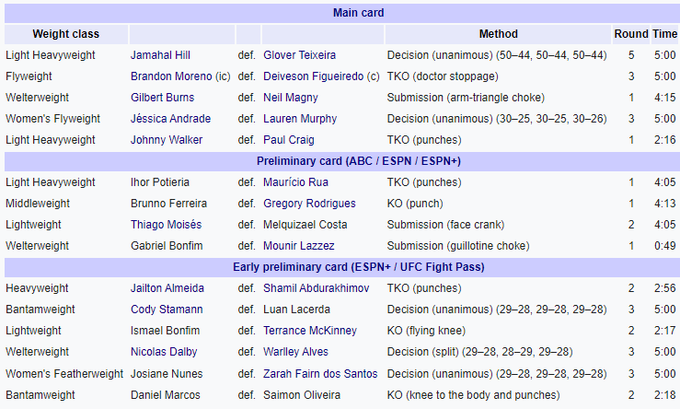
Task: Open Jamahal Hill's fighter page link
Action: (160, 54)
